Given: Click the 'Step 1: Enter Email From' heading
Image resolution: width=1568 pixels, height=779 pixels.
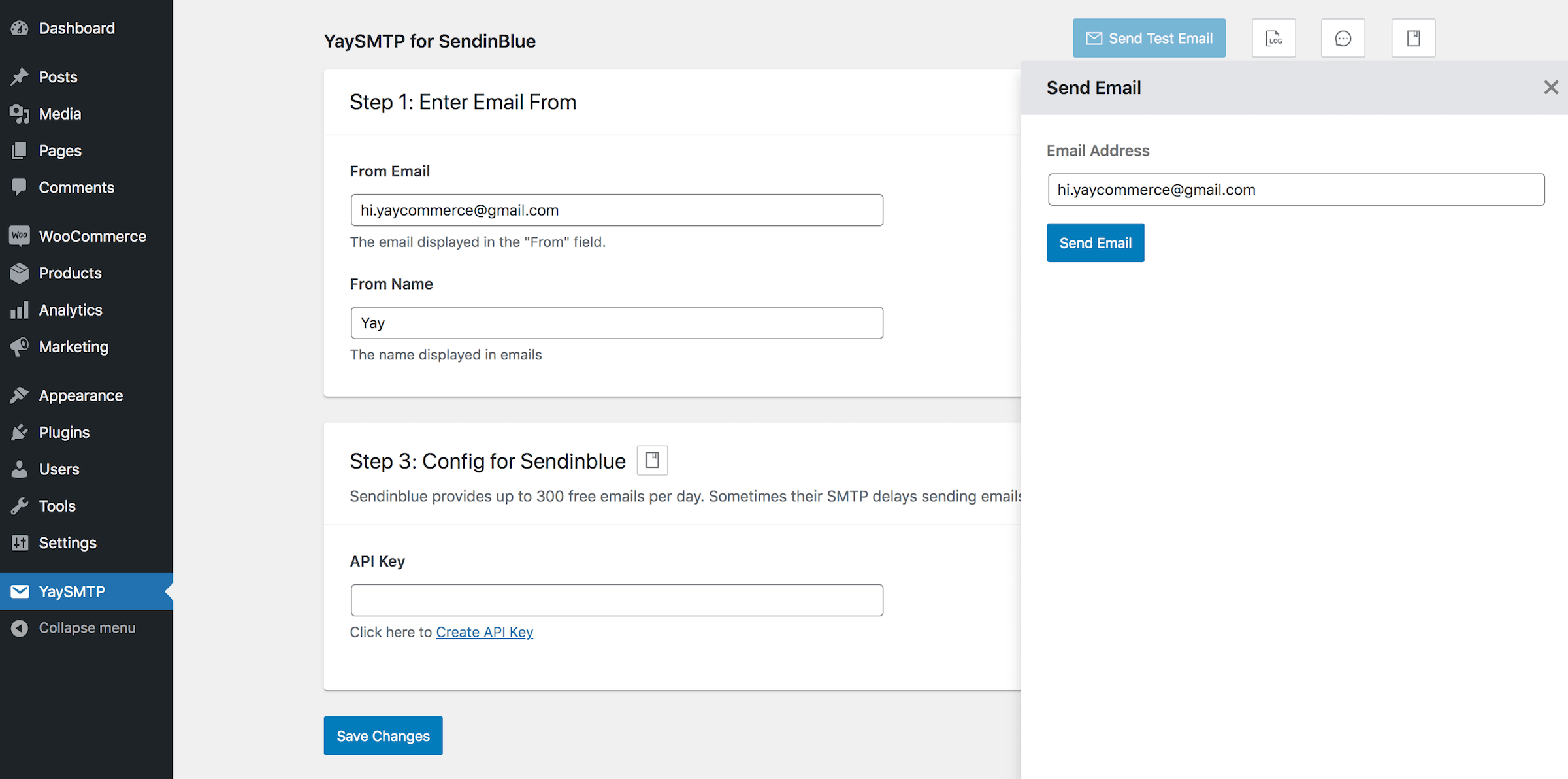Looking at the screenshot, I should pyautogui.click(x=463, y=102).
